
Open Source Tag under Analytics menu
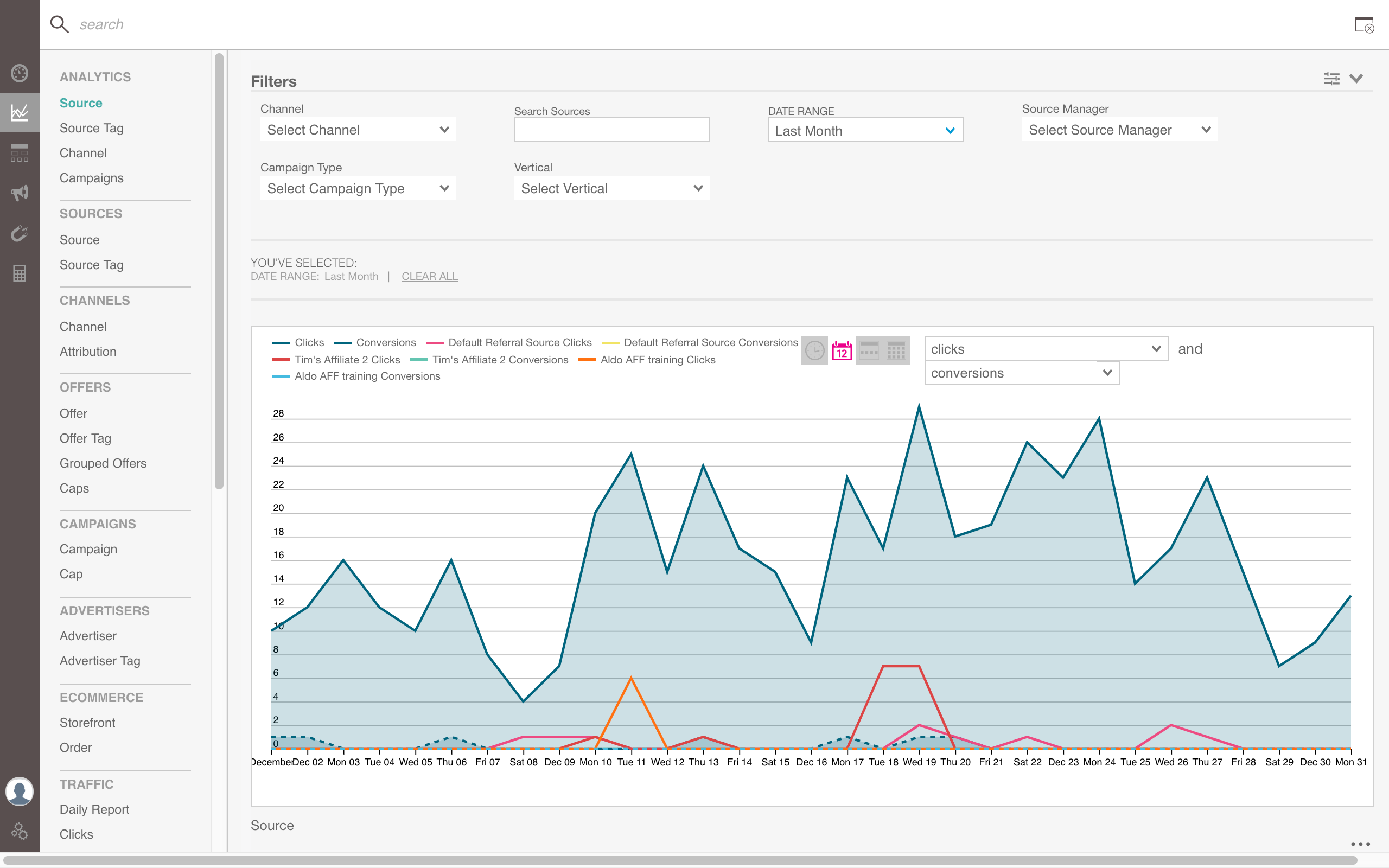coord(91,128)
